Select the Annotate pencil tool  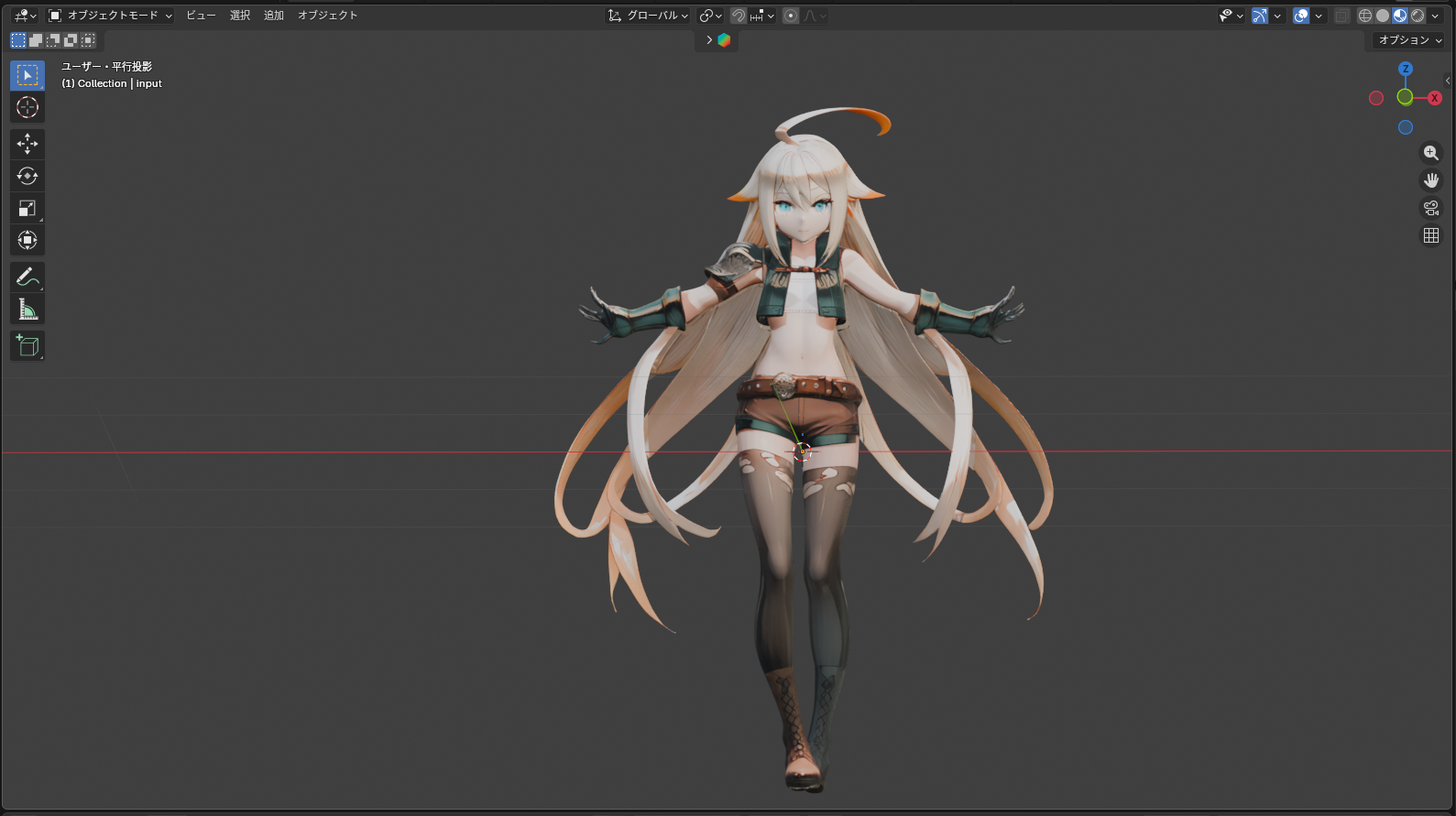click(27, 277)
